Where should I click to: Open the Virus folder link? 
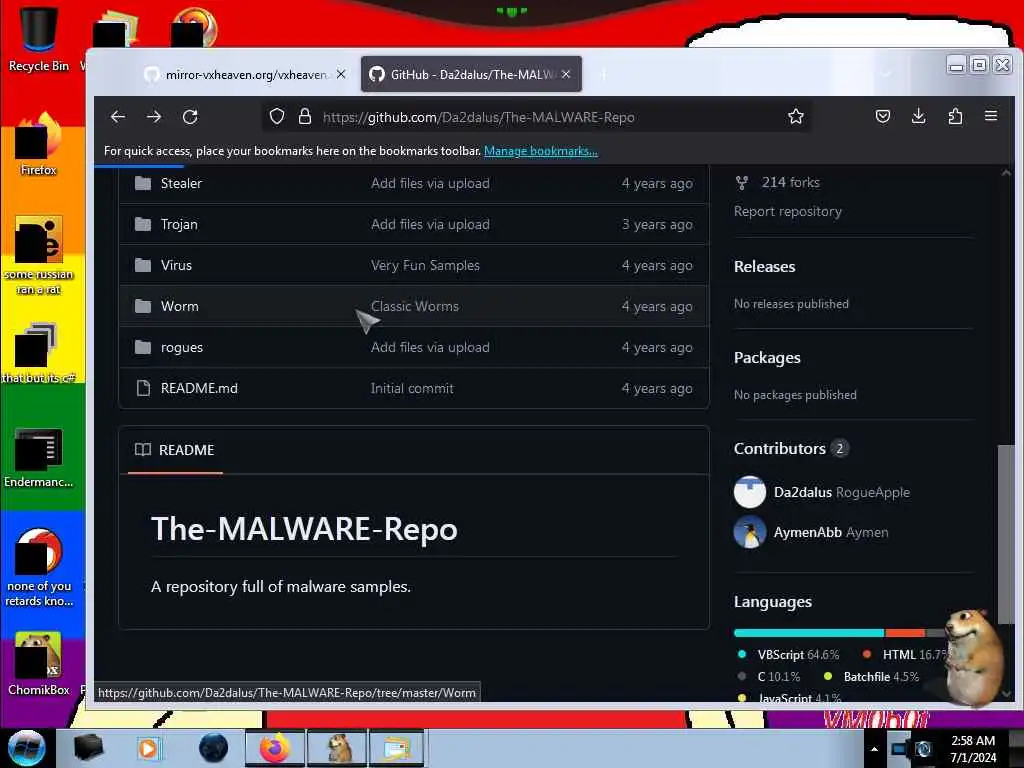click(x=176, y=265)
